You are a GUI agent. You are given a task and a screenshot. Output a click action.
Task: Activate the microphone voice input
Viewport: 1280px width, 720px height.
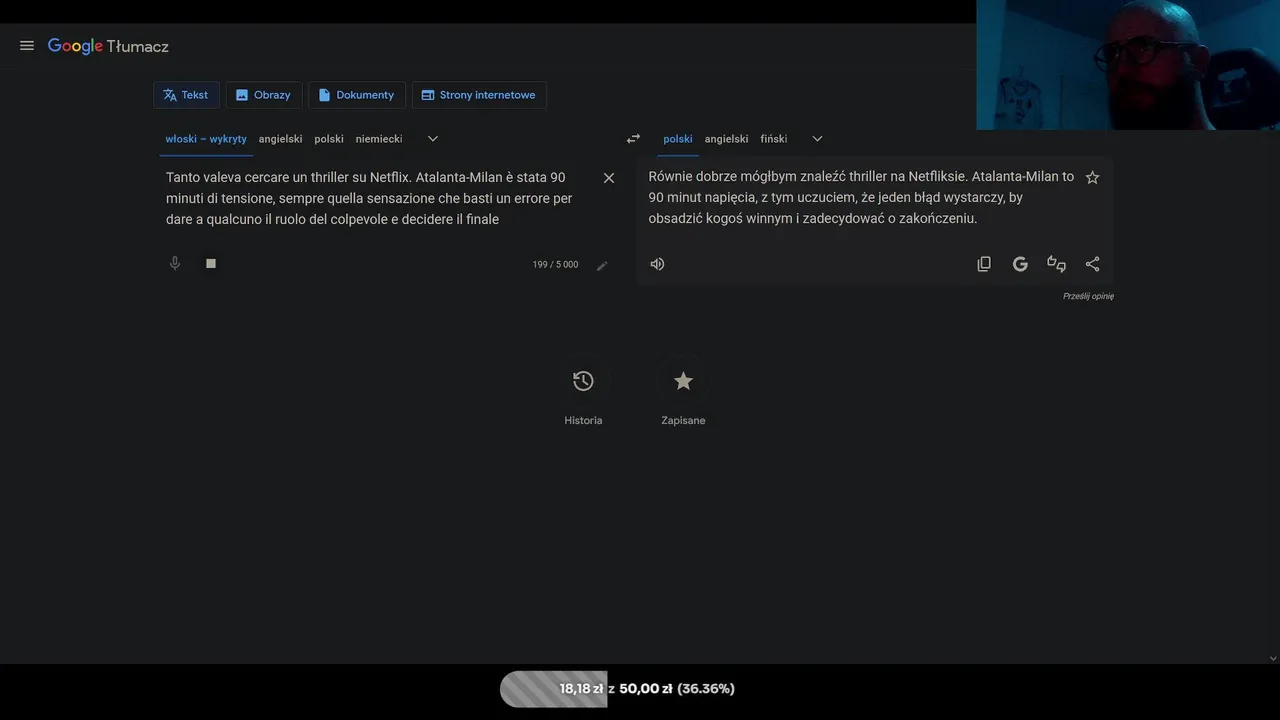pos(175,263)
